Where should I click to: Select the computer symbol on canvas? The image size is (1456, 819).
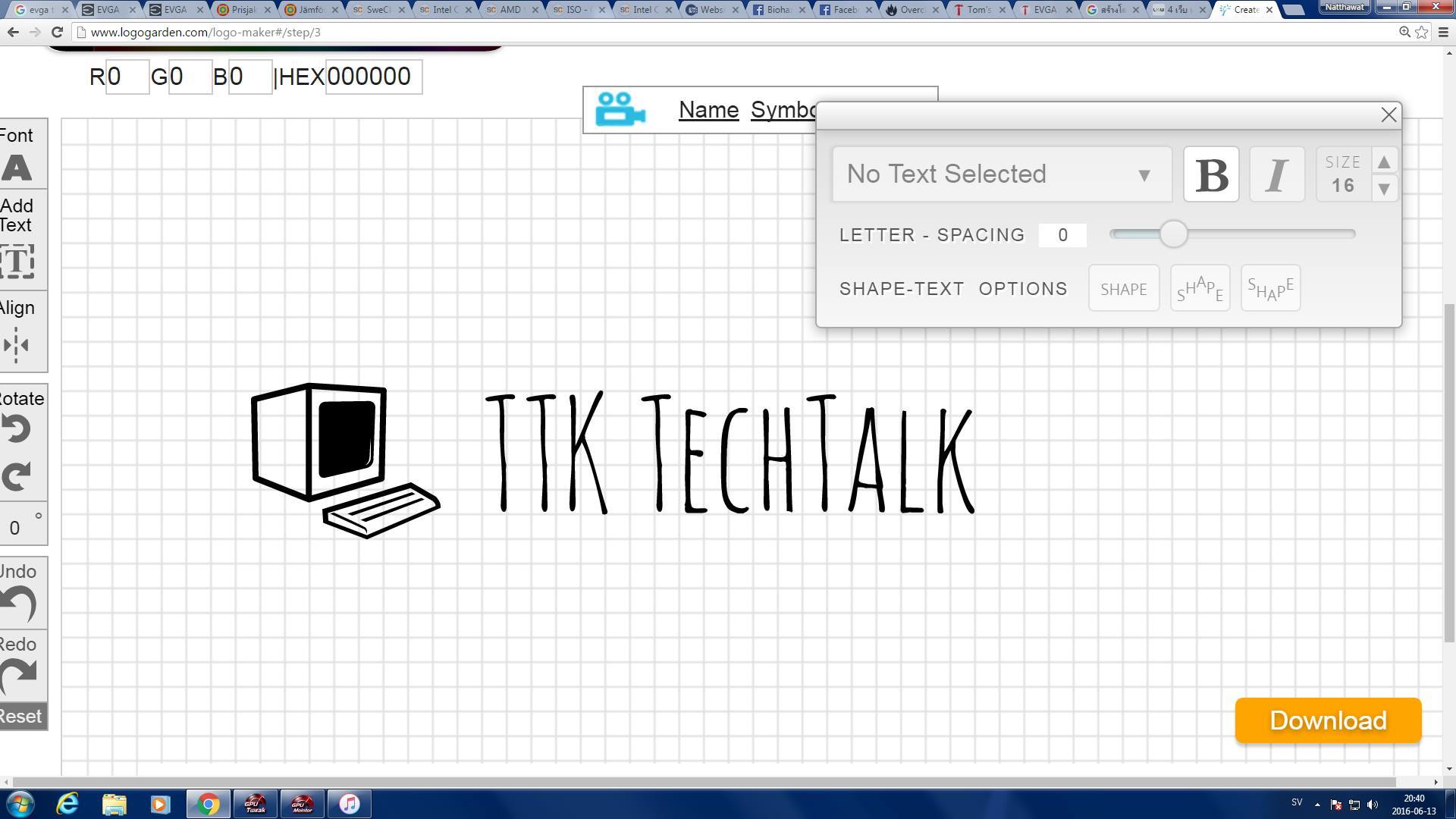345,460
